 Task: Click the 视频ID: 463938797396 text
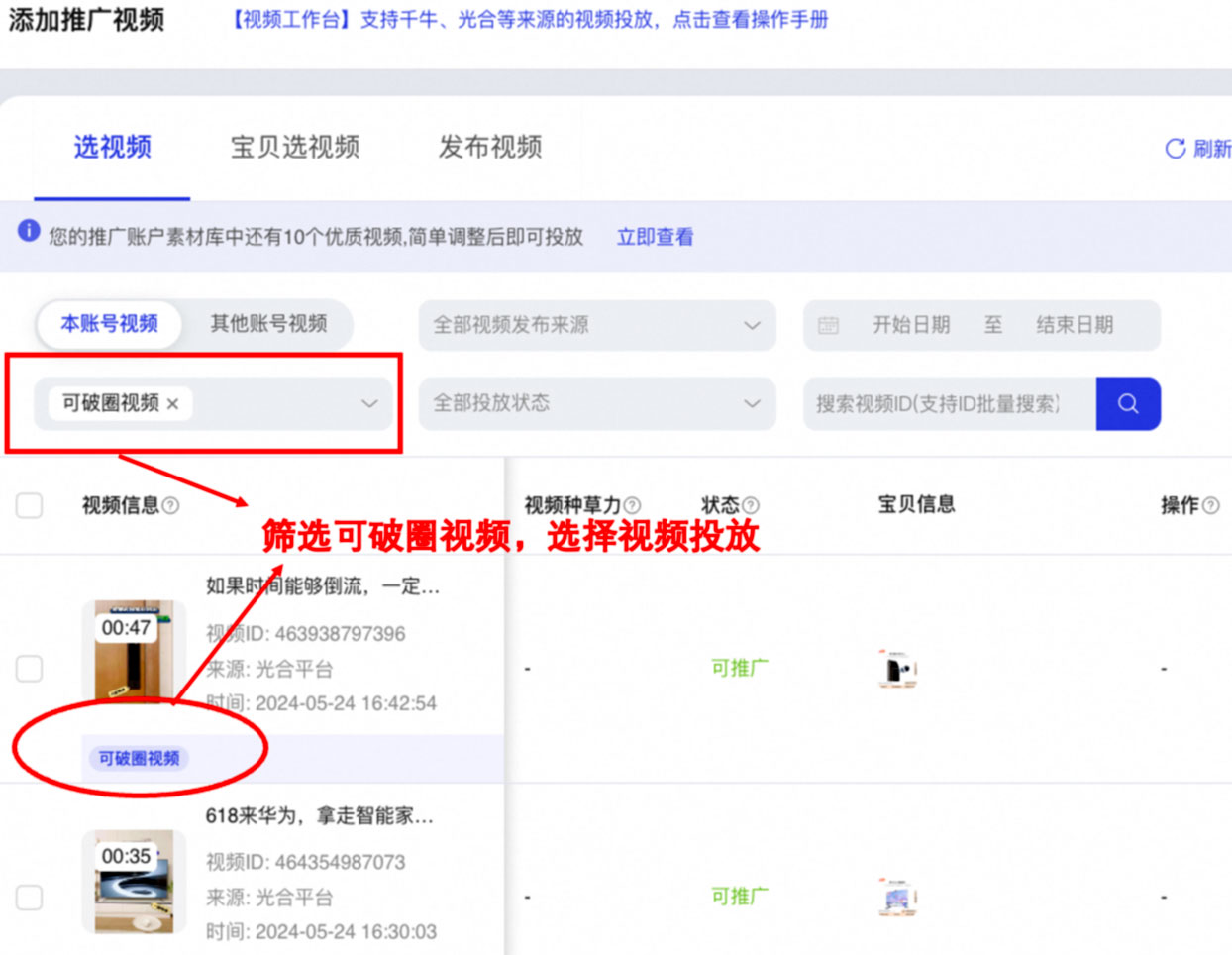(306, 634)
